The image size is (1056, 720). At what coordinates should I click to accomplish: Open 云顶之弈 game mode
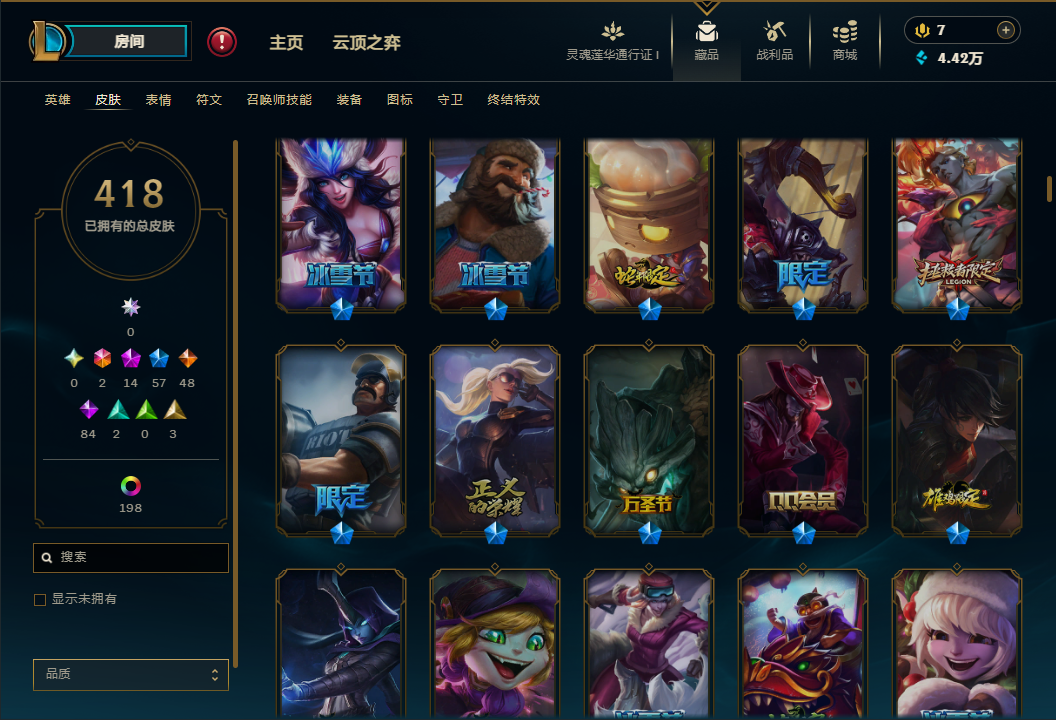coord(366,42)
